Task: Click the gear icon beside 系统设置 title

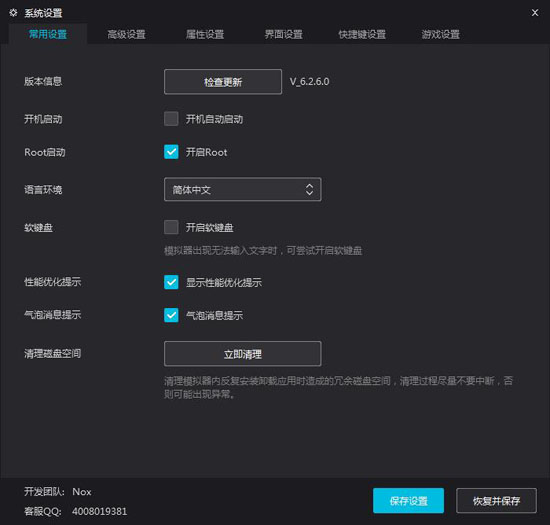Action: 13,13
